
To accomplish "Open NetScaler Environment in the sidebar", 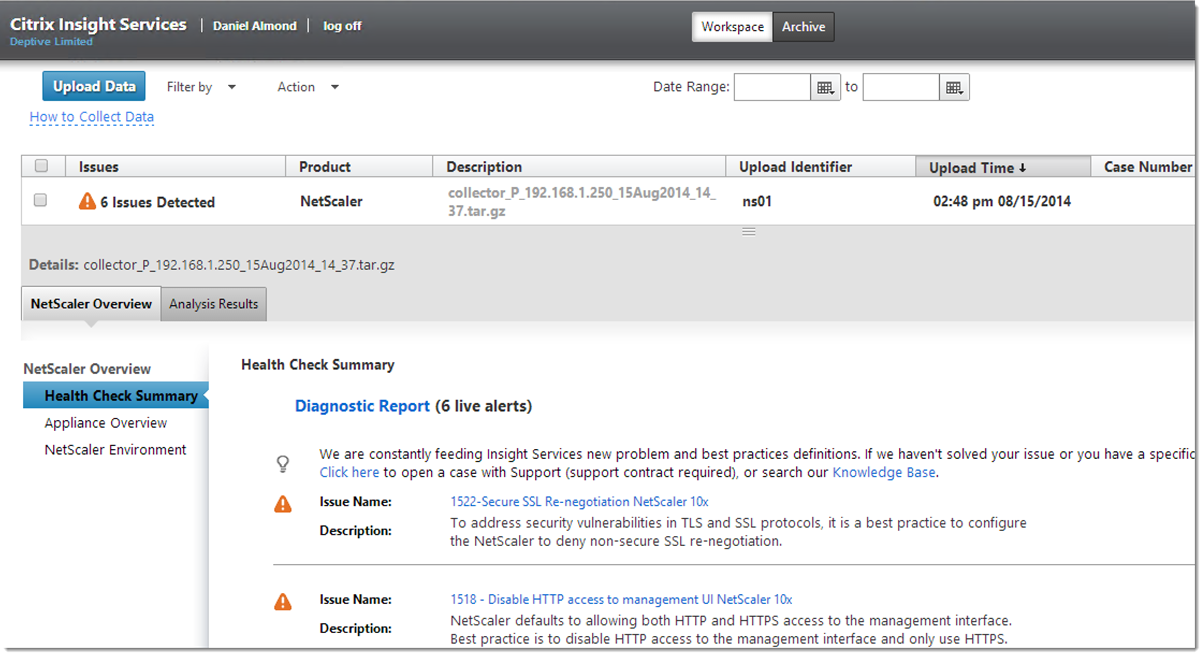I will point(115,450).
